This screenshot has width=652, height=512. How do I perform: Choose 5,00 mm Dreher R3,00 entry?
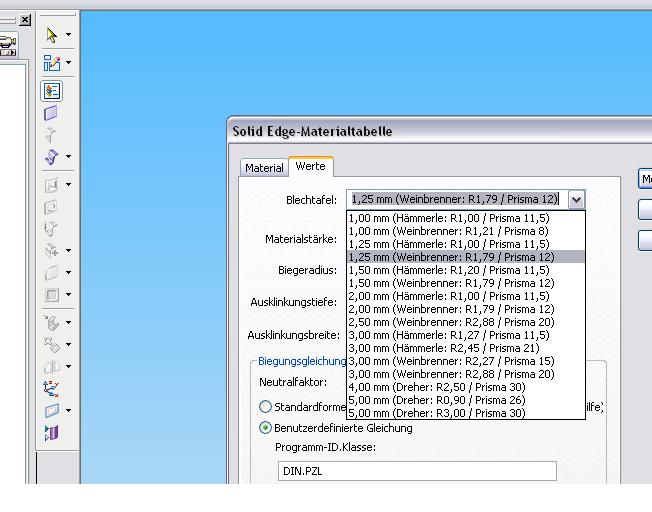[x=466, y=413]
